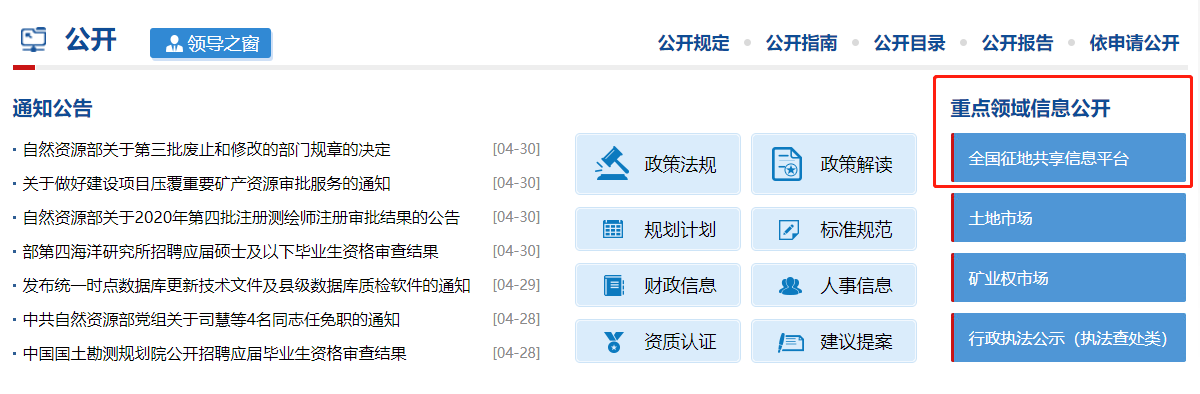The height and width of the screenshot is (394, 1200).
Task: Open 政策法规 section
Action: (x=658, y=164)
